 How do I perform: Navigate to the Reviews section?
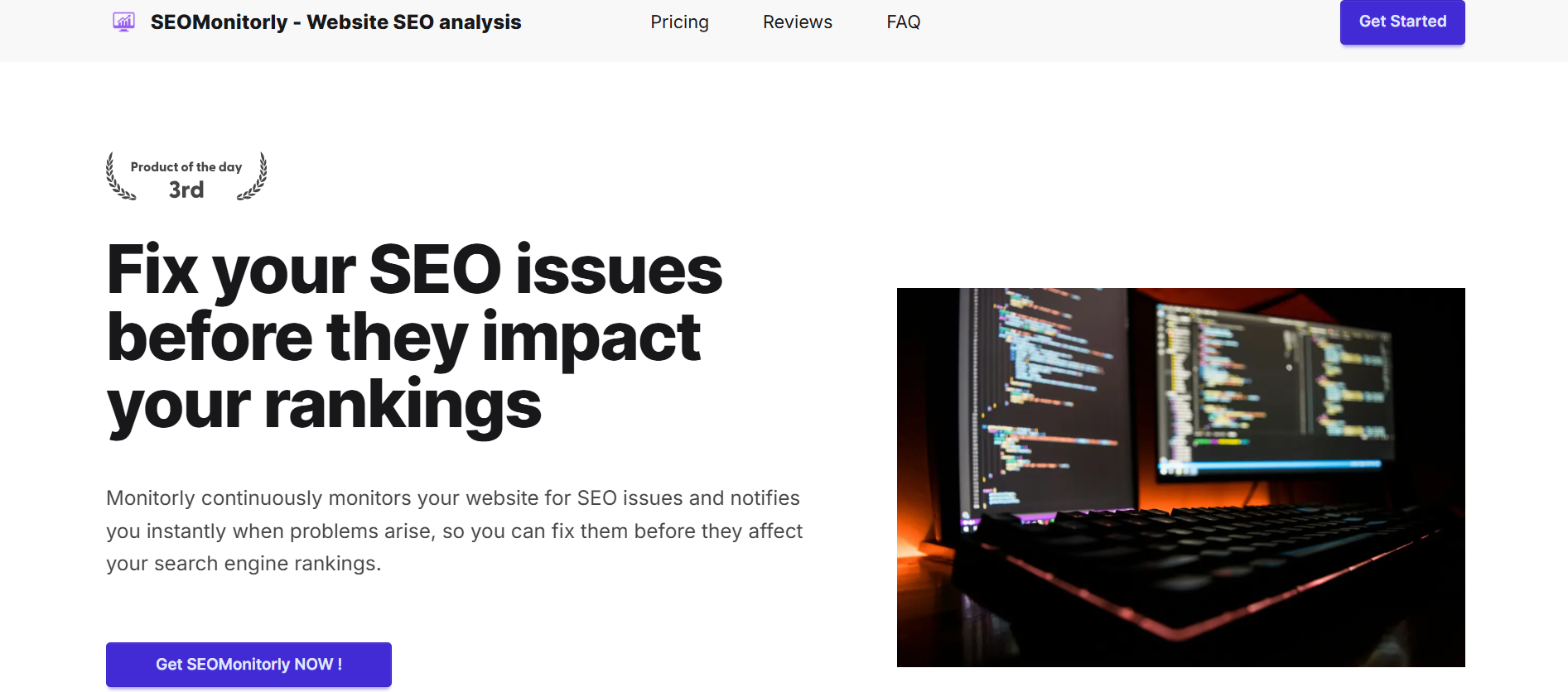pos(797,22)
